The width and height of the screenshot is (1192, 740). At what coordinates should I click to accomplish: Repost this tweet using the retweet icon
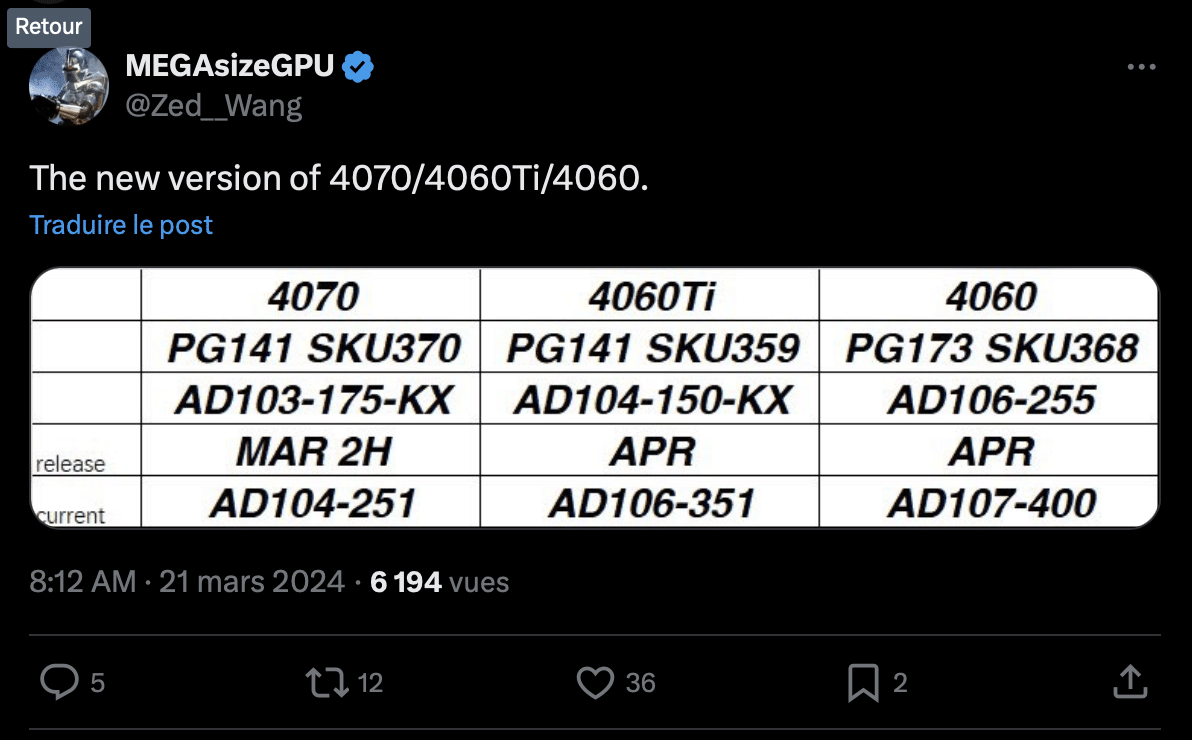click(x=327, y=682)
